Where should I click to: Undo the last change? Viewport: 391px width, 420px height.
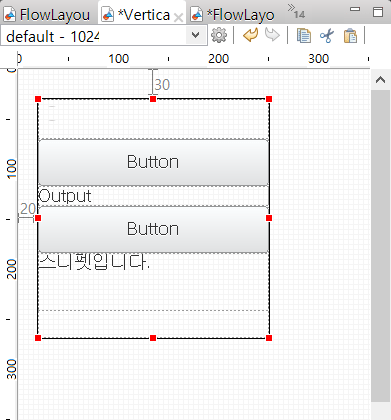click(250, 35)
